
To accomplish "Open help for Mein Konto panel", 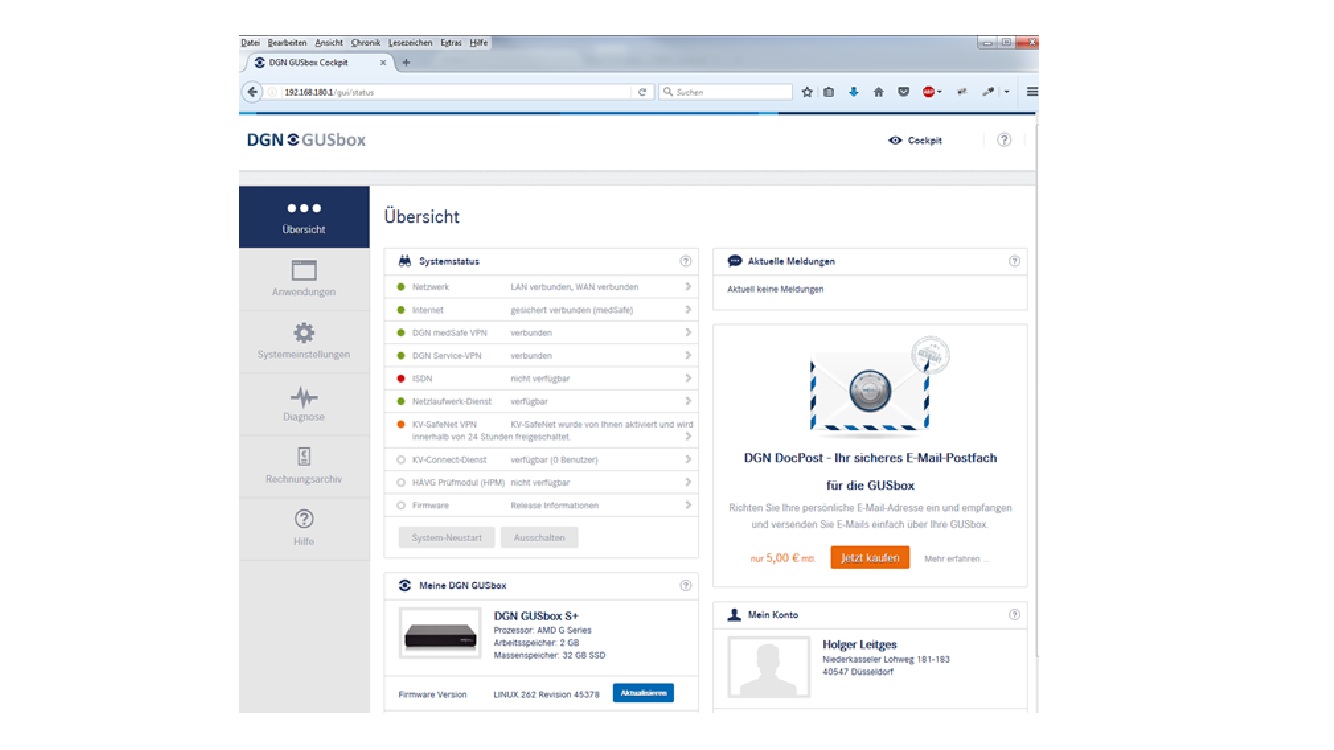I will (x=1014, y=614).
